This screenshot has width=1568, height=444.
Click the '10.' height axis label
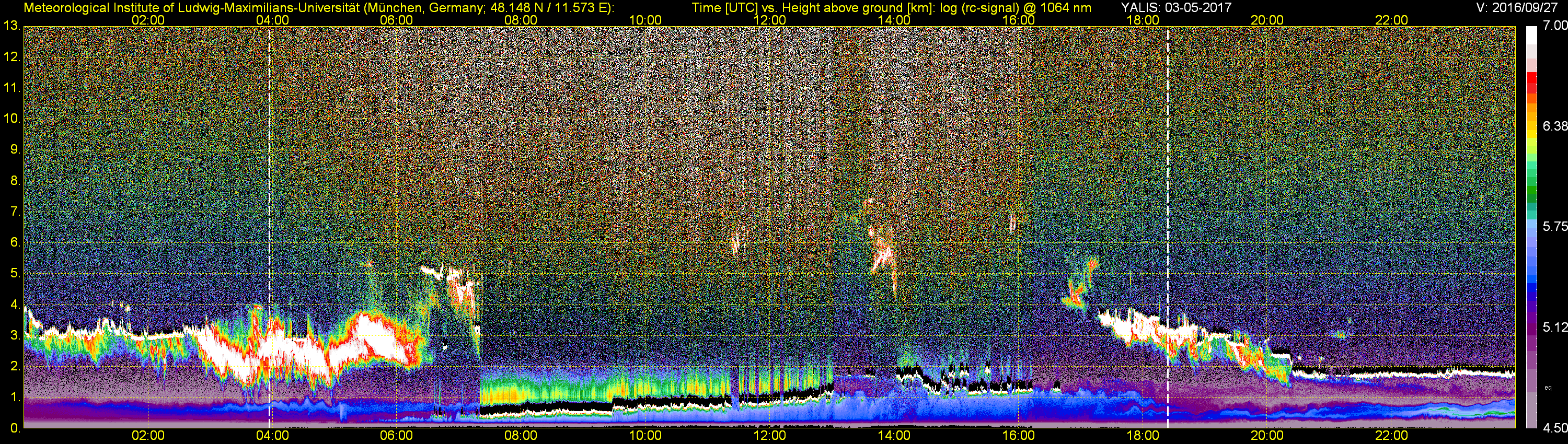pos(11,119)
